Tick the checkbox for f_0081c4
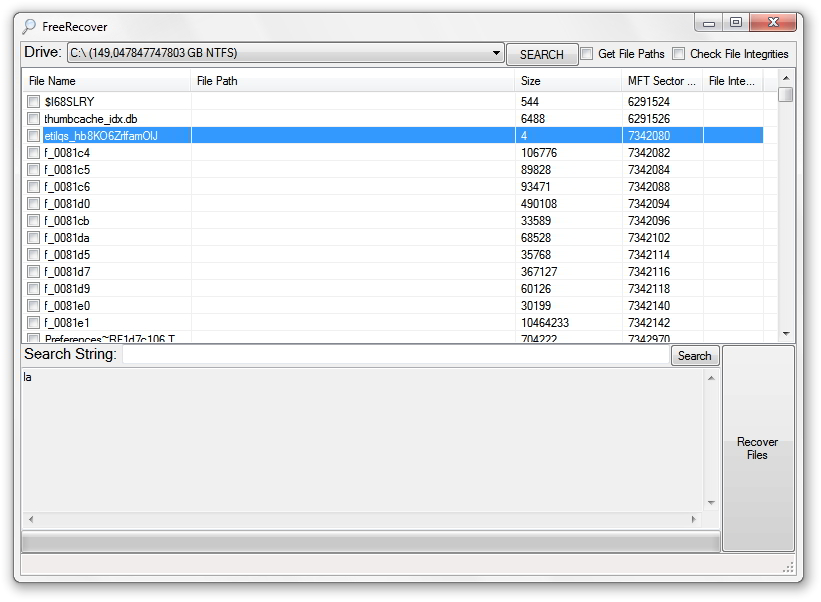 pyautogui.click(x=34, y=153)
